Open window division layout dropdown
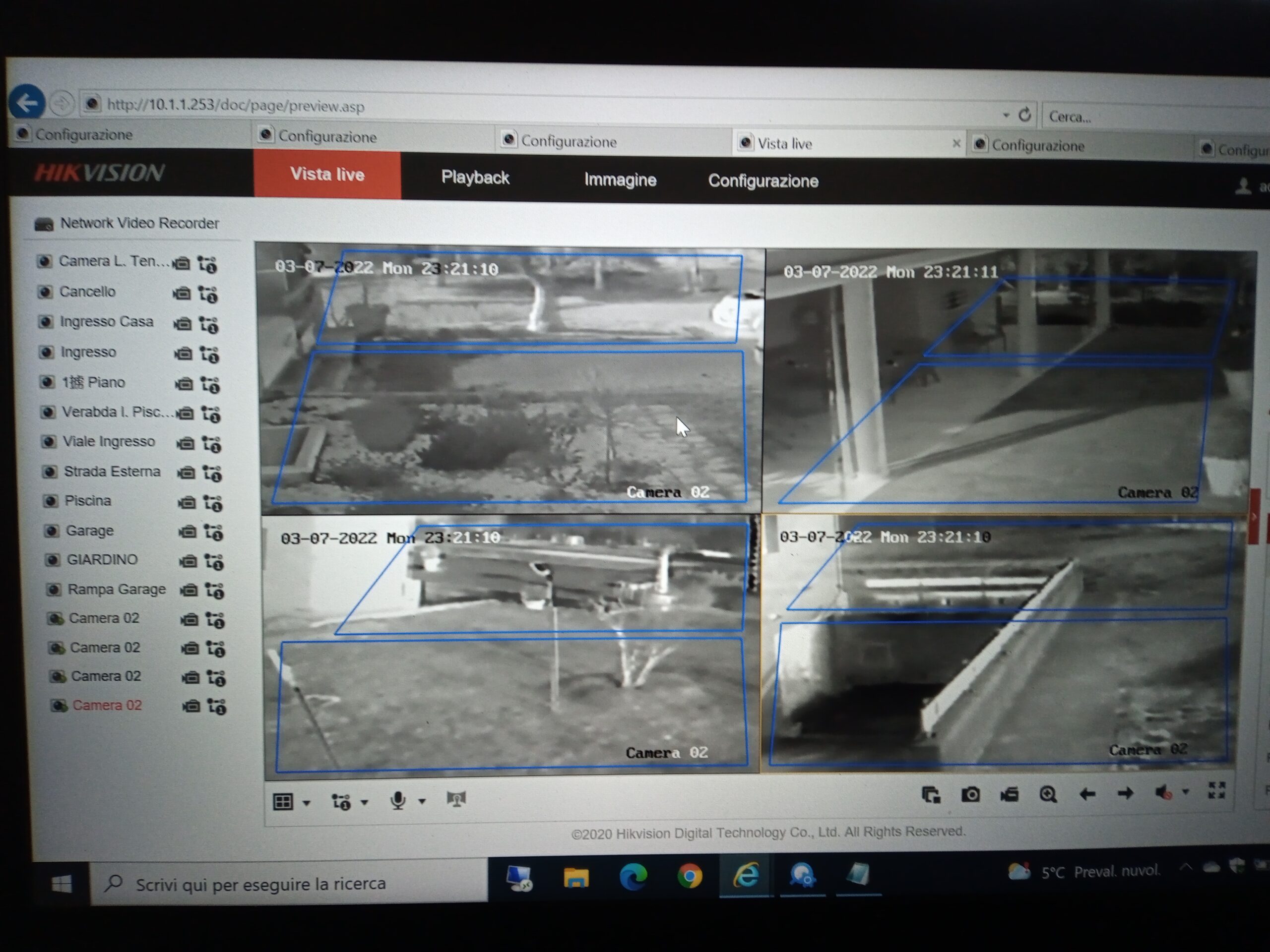Image resolution: width=1270 pixels, height=952 pixels. point(307,803)
